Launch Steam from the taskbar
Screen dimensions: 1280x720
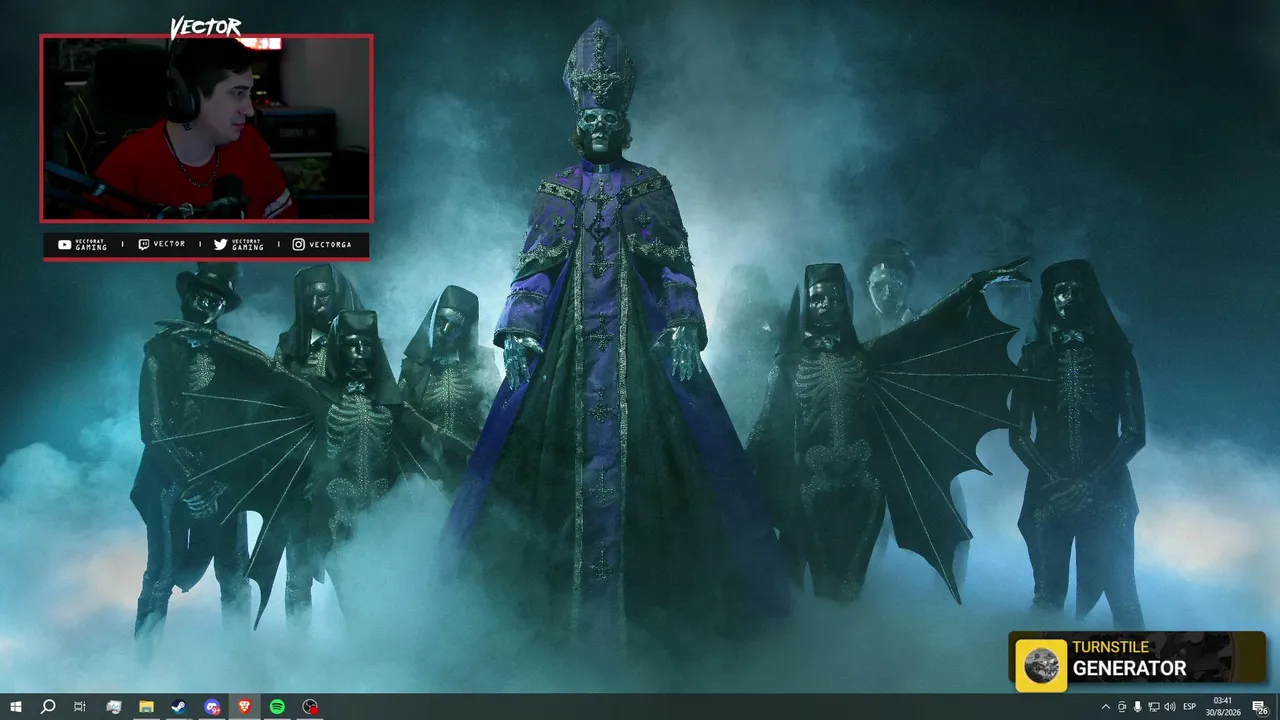(179, 707)
